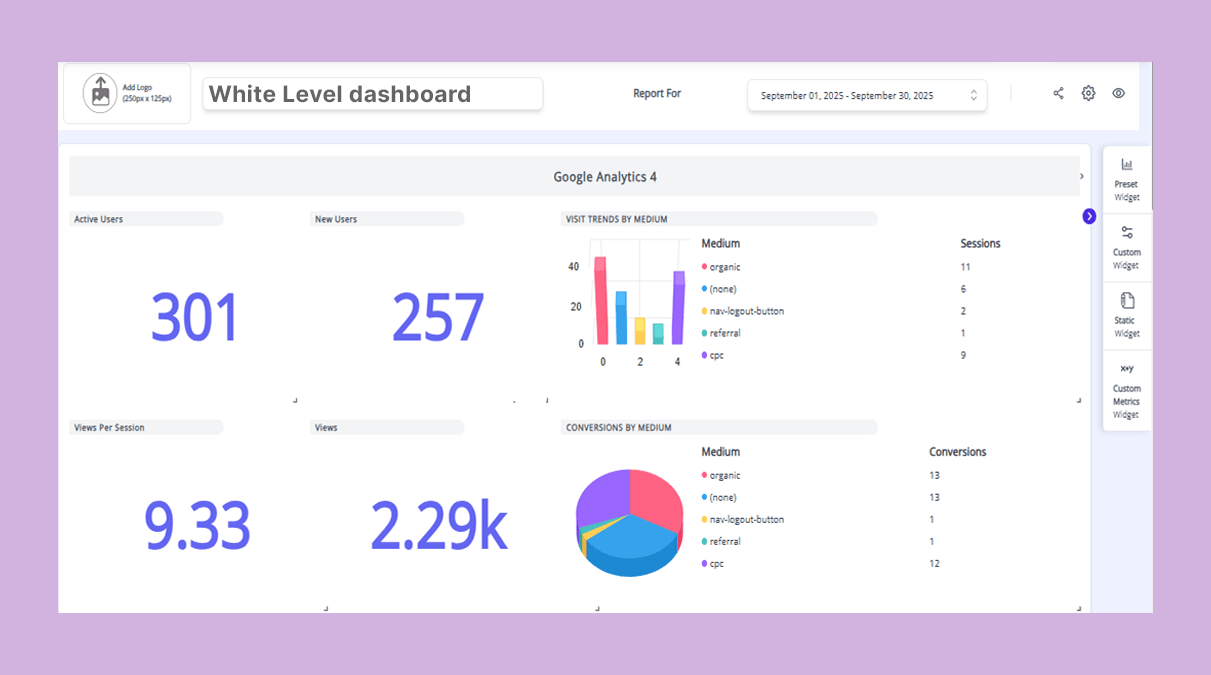Viewport: 1211px width, 675px height.
Task: Click the White Level dashboard title field
Action: (x=372, y=94)
